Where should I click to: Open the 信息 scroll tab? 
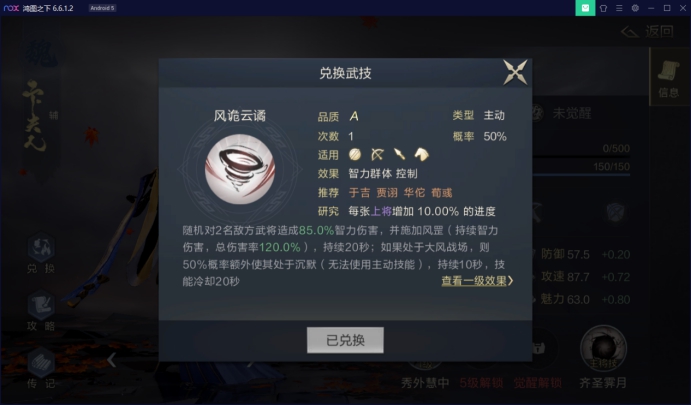(x=669, y=78)
